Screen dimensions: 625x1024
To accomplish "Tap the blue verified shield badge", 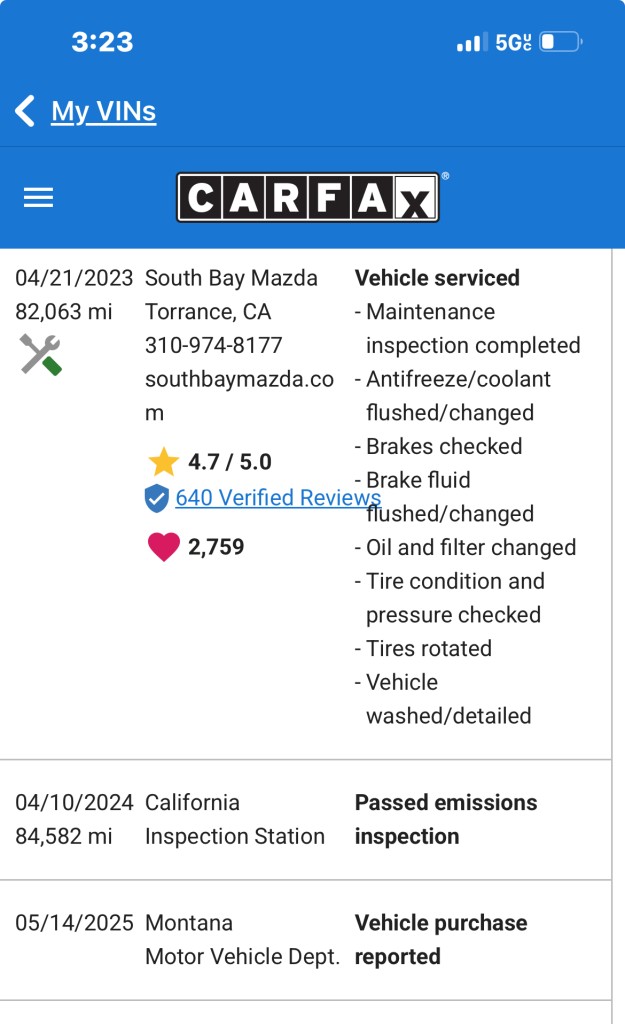I will coord(157,498).
